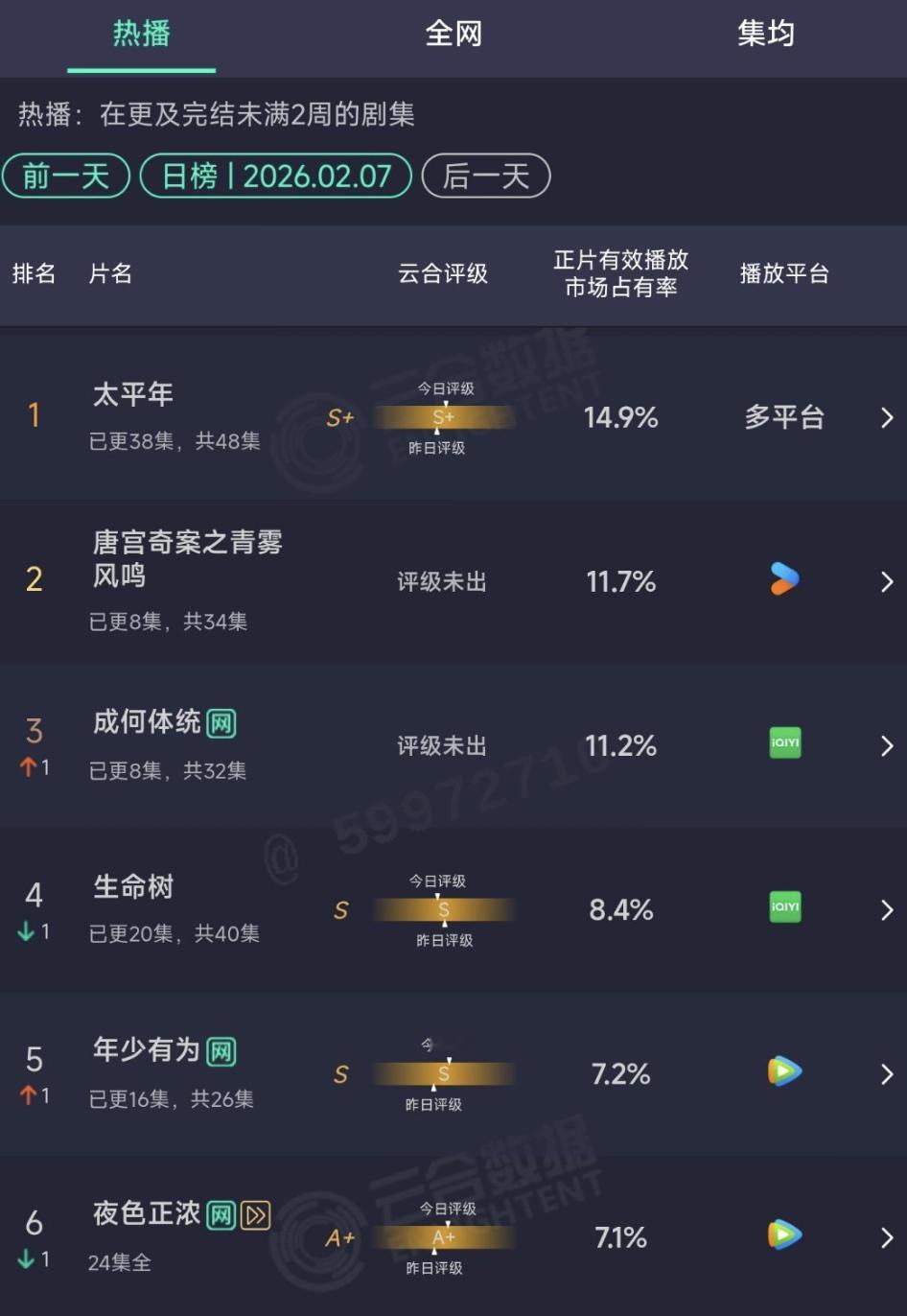Open the chevron on the 生命树 row
Screen dimensions: 907x1316
click(x=887, y=908)
